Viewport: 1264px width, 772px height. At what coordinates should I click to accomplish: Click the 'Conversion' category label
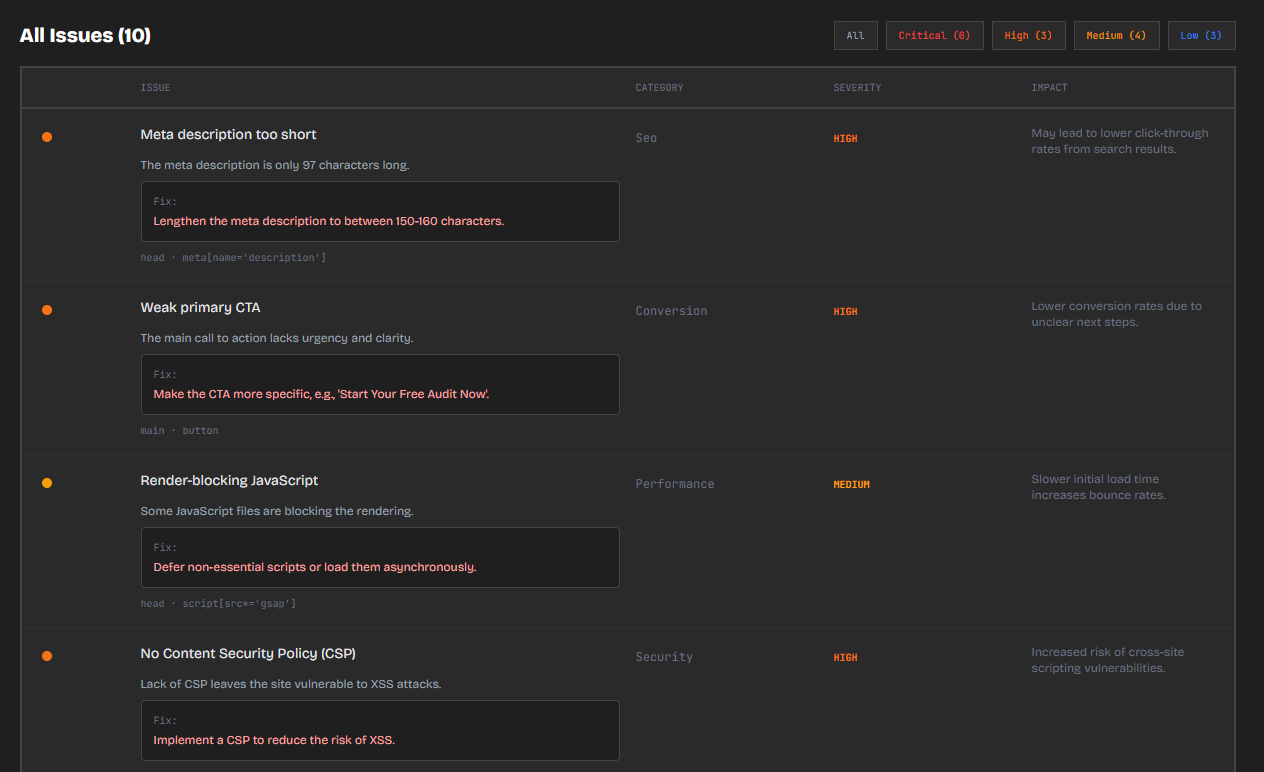click(671, 311)
